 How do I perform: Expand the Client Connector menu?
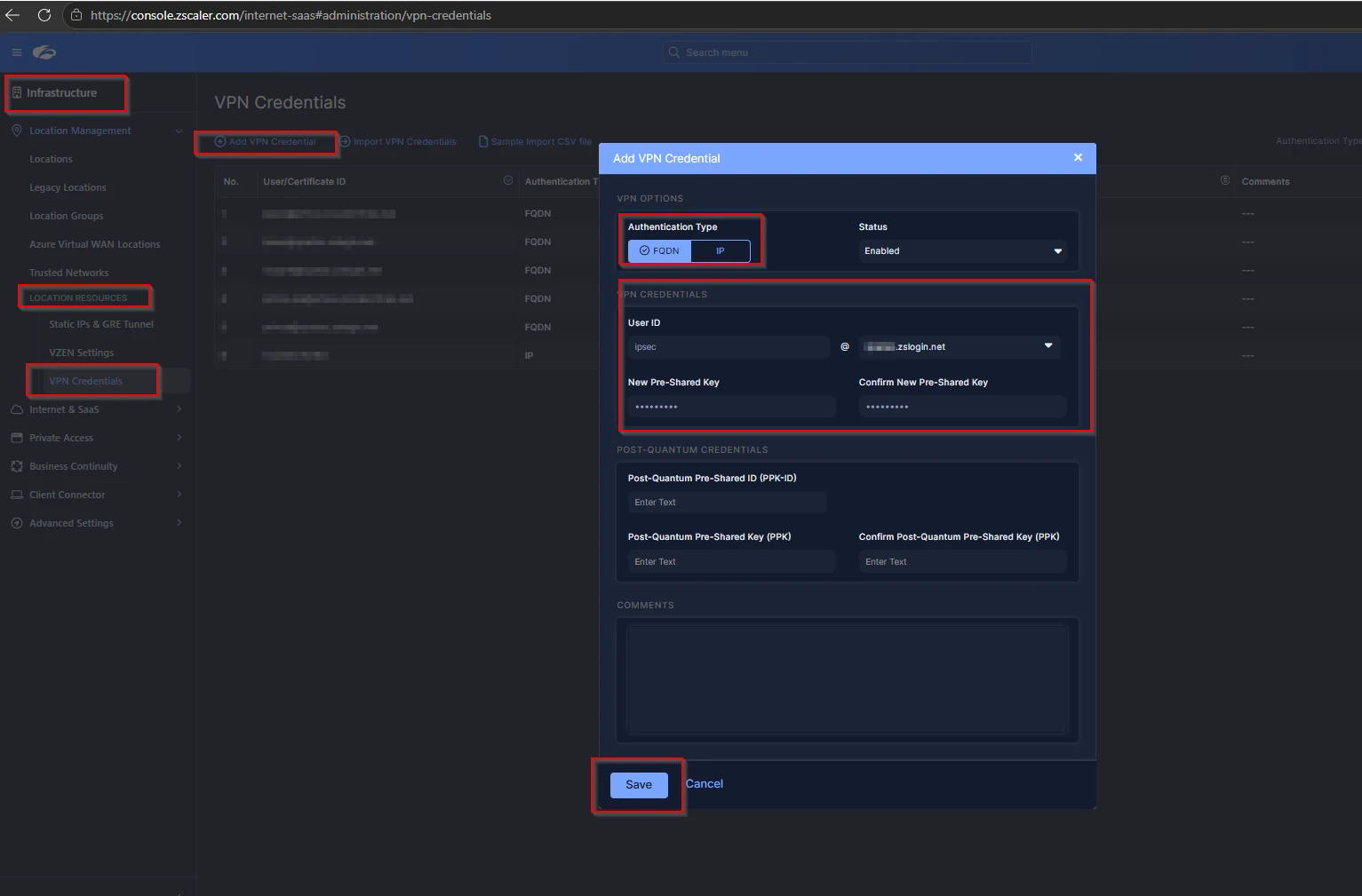179,495
